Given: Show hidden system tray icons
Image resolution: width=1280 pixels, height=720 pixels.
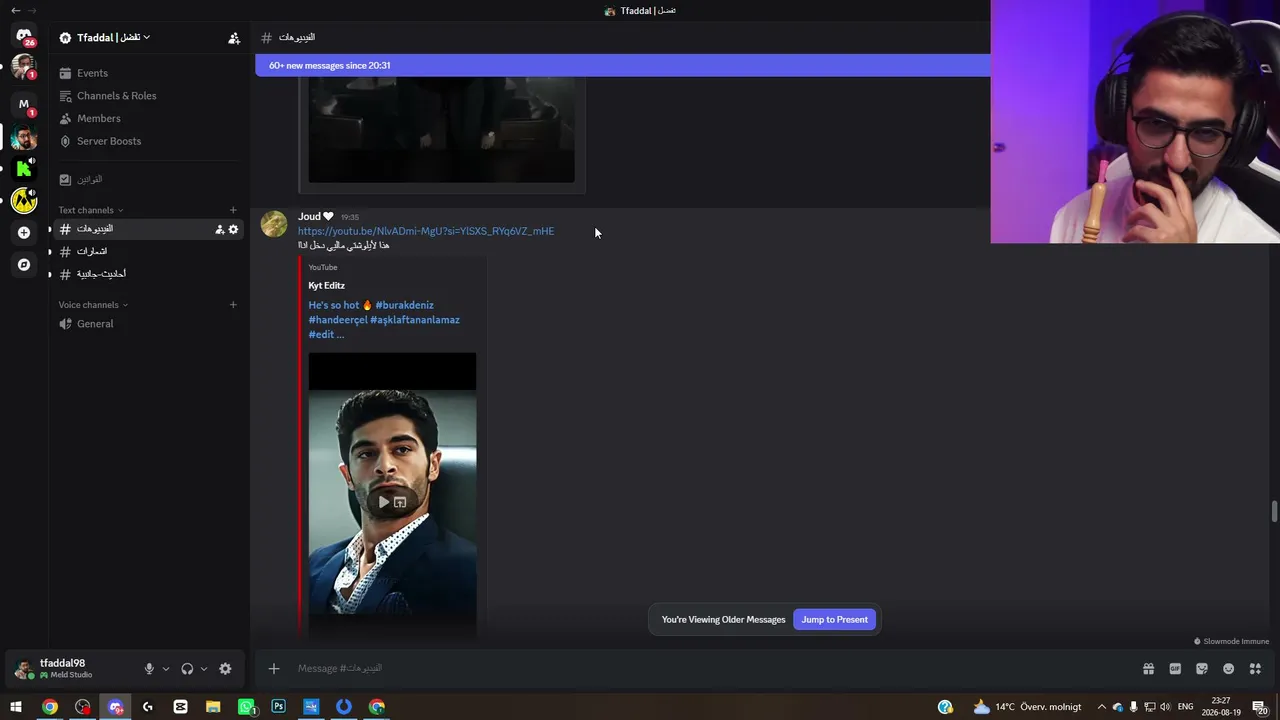Looking at the screenshot, I should [1102, 707].
